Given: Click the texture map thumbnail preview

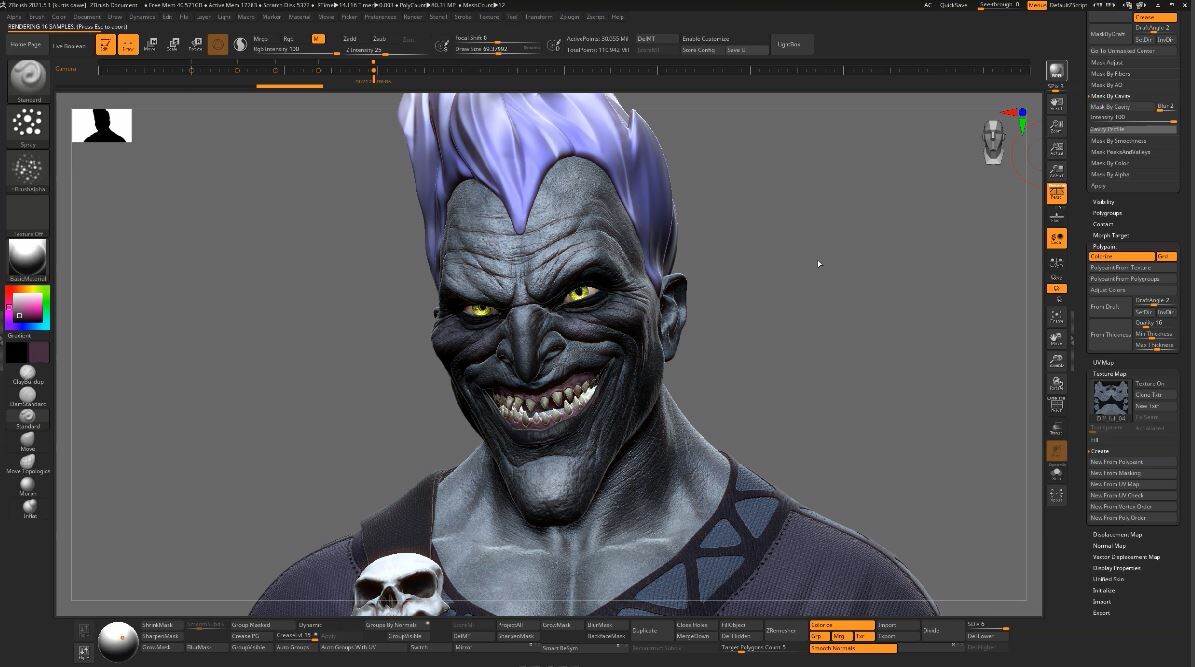Looking at the screenshot, I should pyautogui.click(x=1110, y=400).
